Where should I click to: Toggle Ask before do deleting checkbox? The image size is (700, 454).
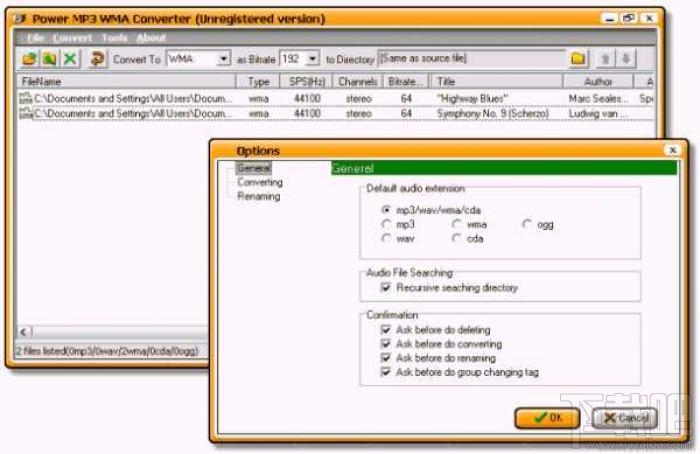coord(386,330)
